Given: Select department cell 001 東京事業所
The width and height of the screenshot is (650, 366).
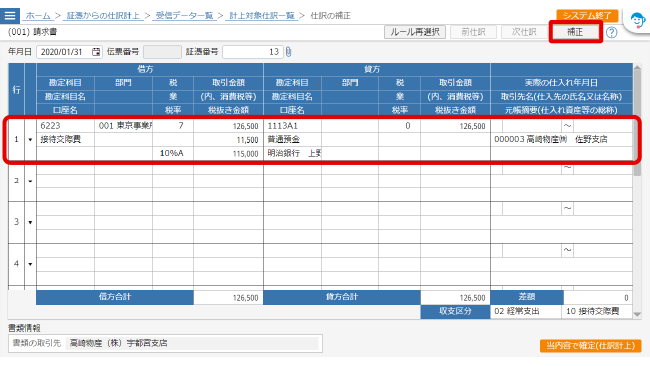Looking at the screenshot, I should (x=124, y=126).
